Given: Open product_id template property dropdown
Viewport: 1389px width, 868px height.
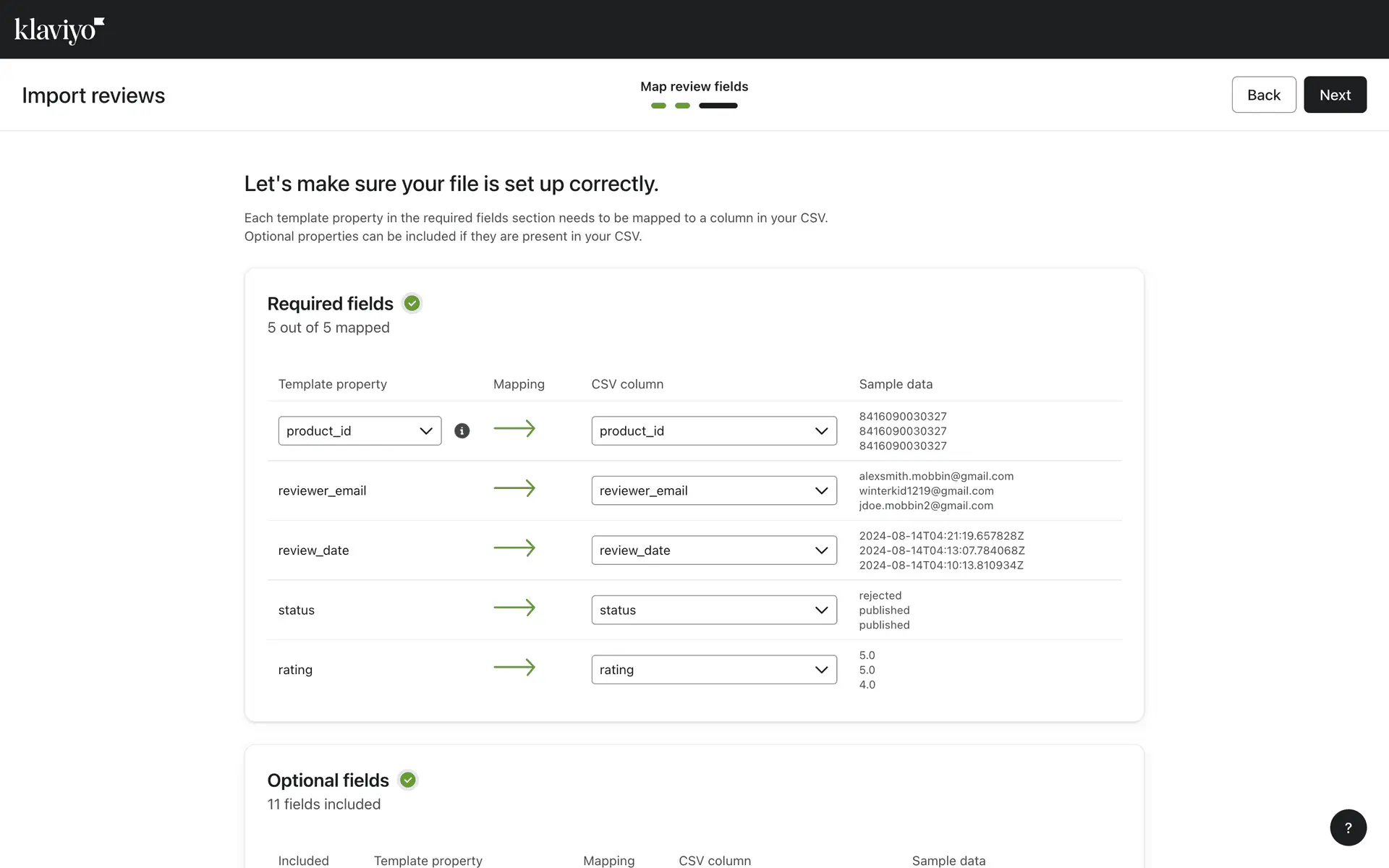Looking at the screenshot, I should [360, 431].
